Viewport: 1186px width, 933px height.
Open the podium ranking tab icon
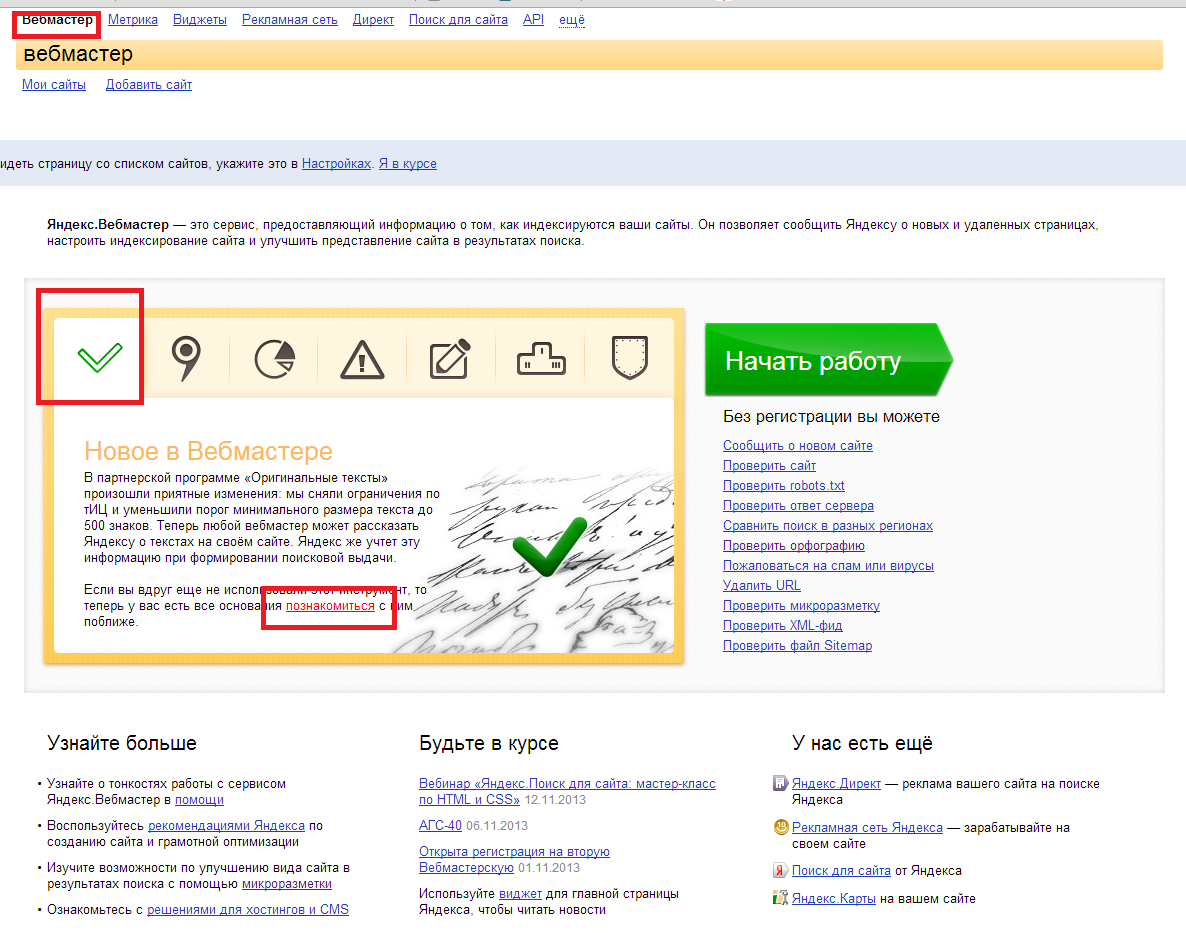541,358
